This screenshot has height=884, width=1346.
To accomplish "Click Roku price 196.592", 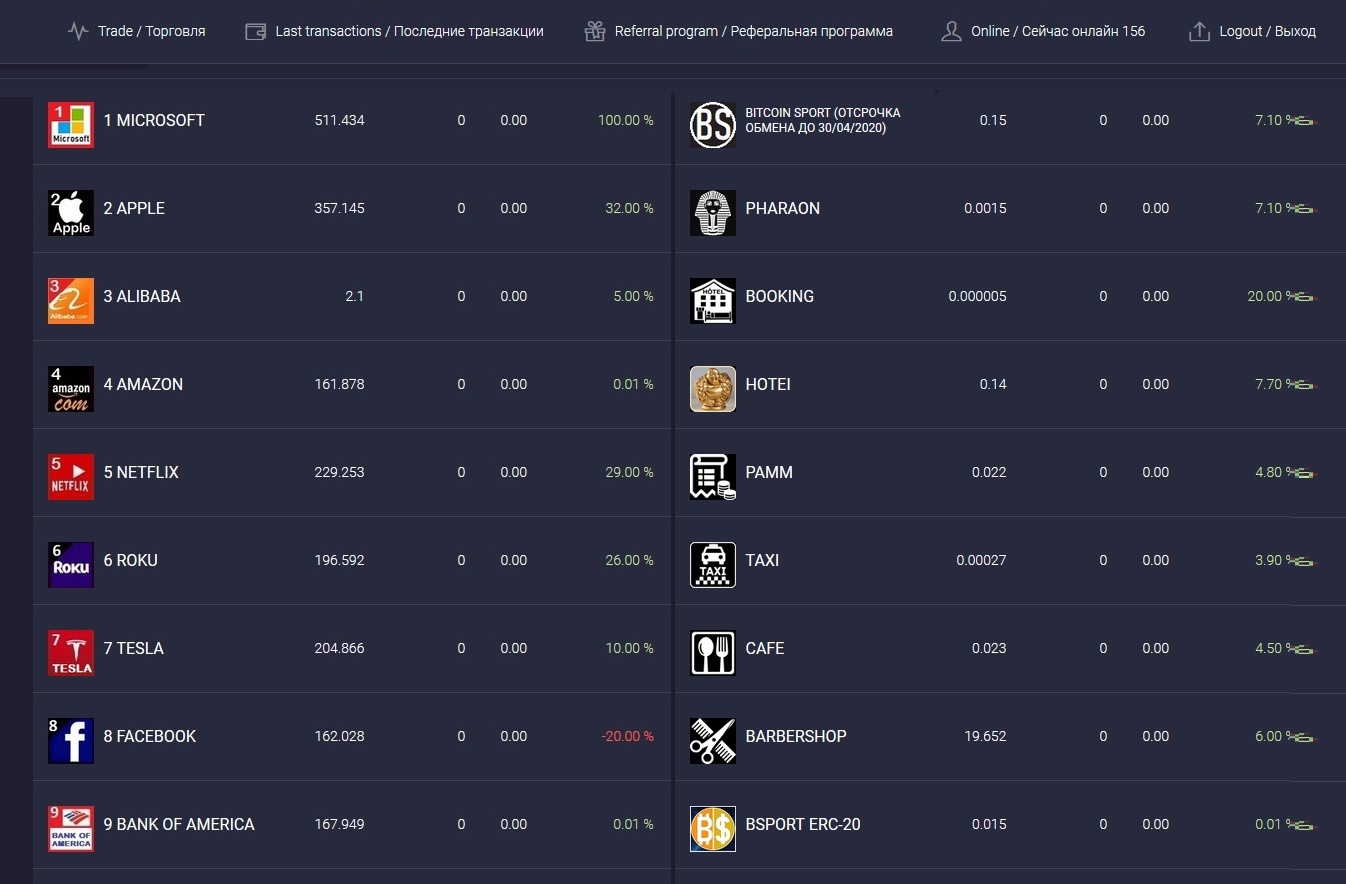I will pos(339,560).
